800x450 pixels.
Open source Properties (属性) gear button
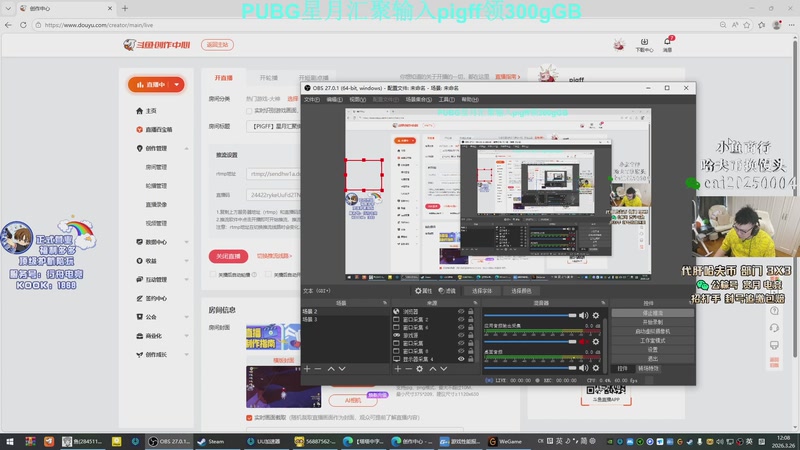[x=423, y=291]
